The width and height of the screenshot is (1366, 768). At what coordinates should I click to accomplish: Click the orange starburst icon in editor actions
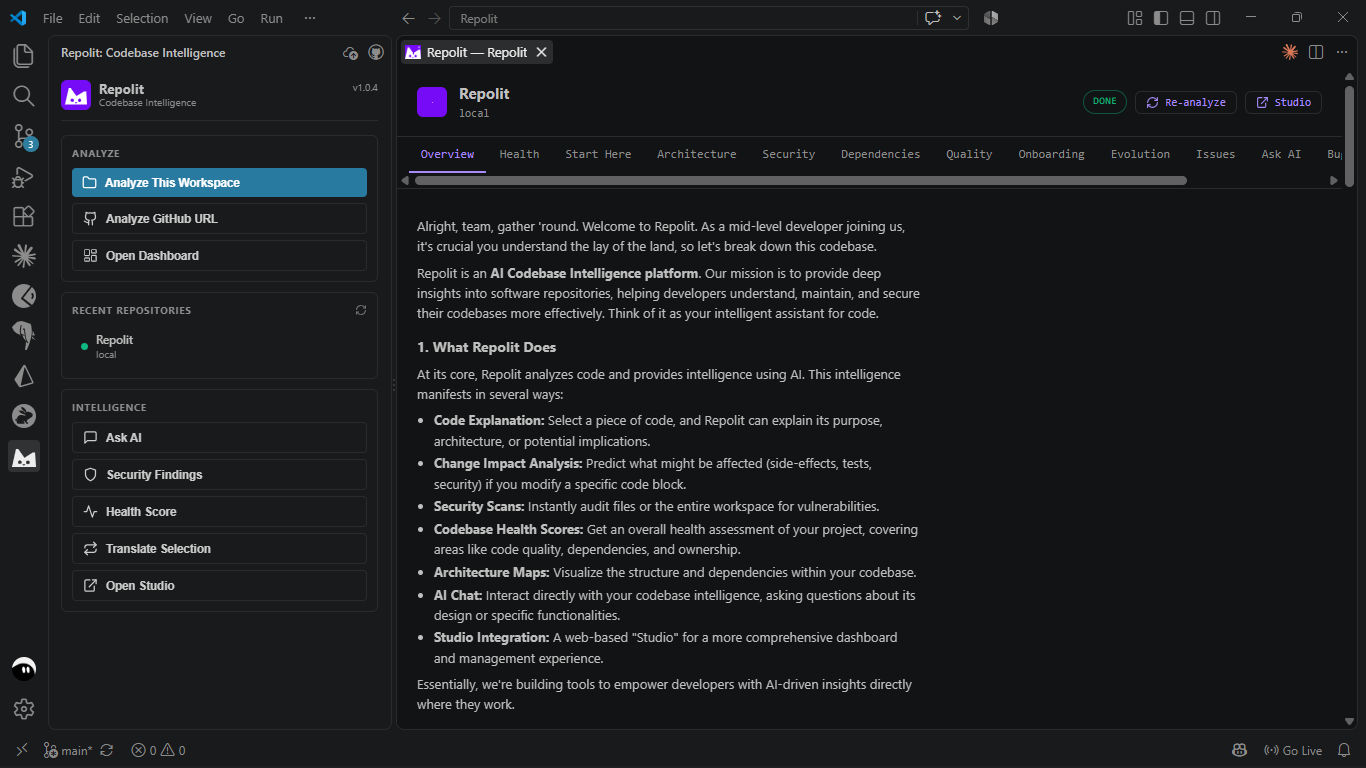pos(1290,52)
